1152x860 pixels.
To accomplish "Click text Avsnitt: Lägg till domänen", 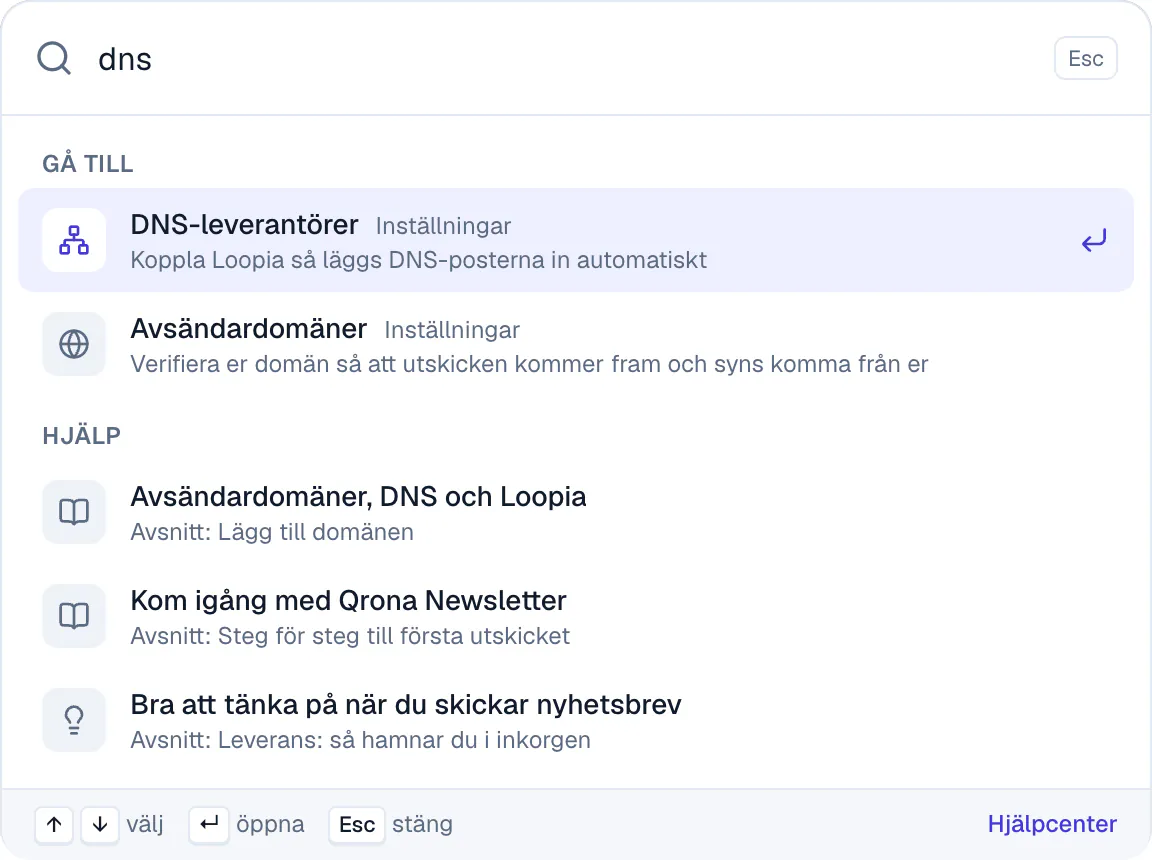I will pos(272,532).
